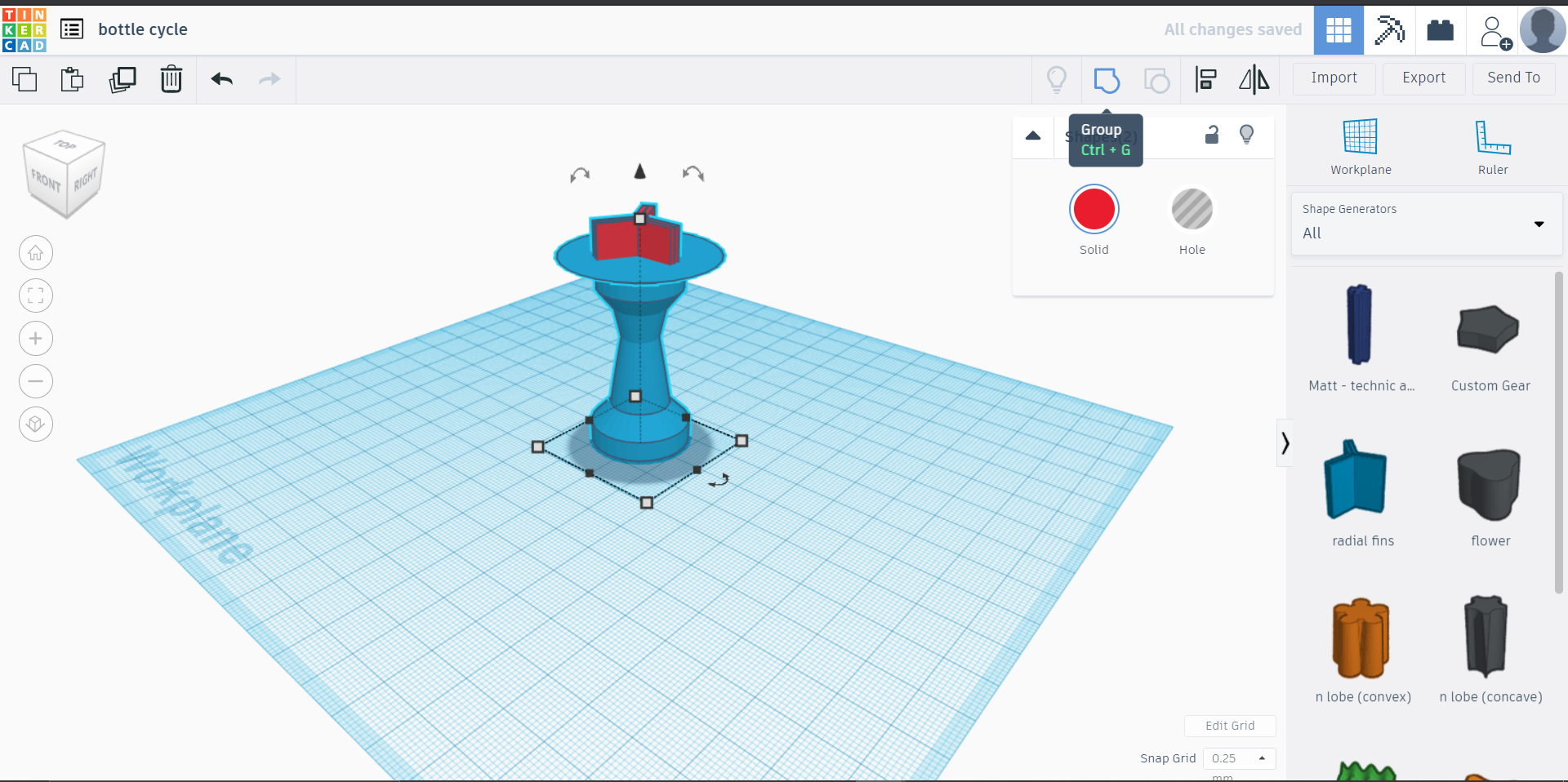Image resolution: width=1568 pixels, height=782 pixels.
Task: Select the Workplane tool
Action: [x=1361, y=147]
